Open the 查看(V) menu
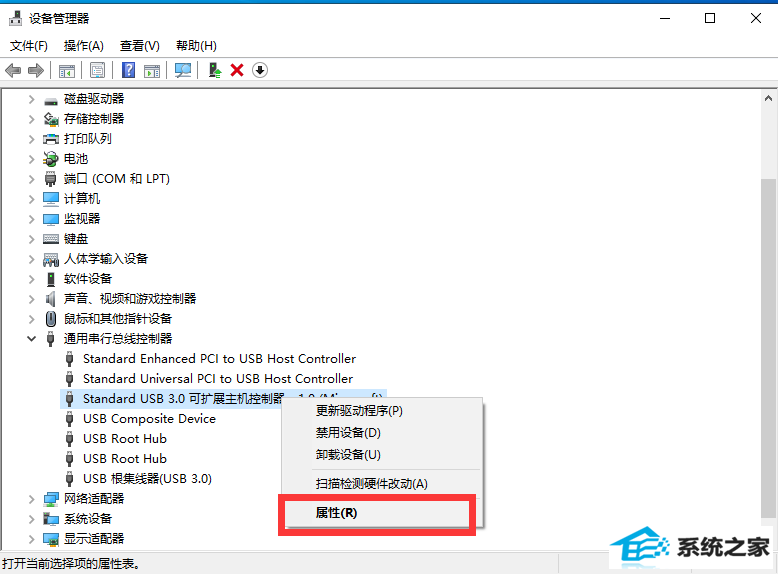778x574 pixels. click(x=139, y=46)
